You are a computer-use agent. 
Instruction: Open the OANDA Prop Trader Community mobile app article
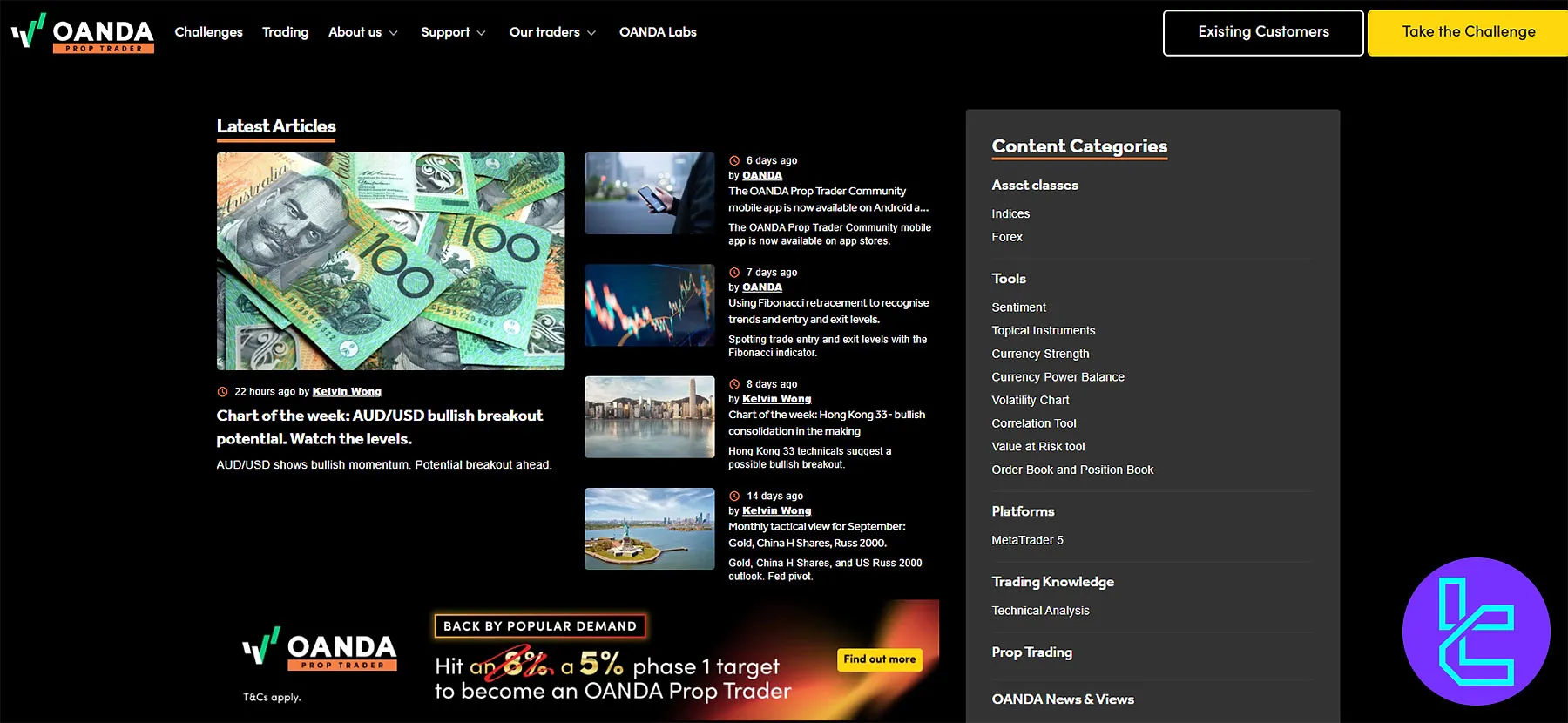tap(828, 199)
